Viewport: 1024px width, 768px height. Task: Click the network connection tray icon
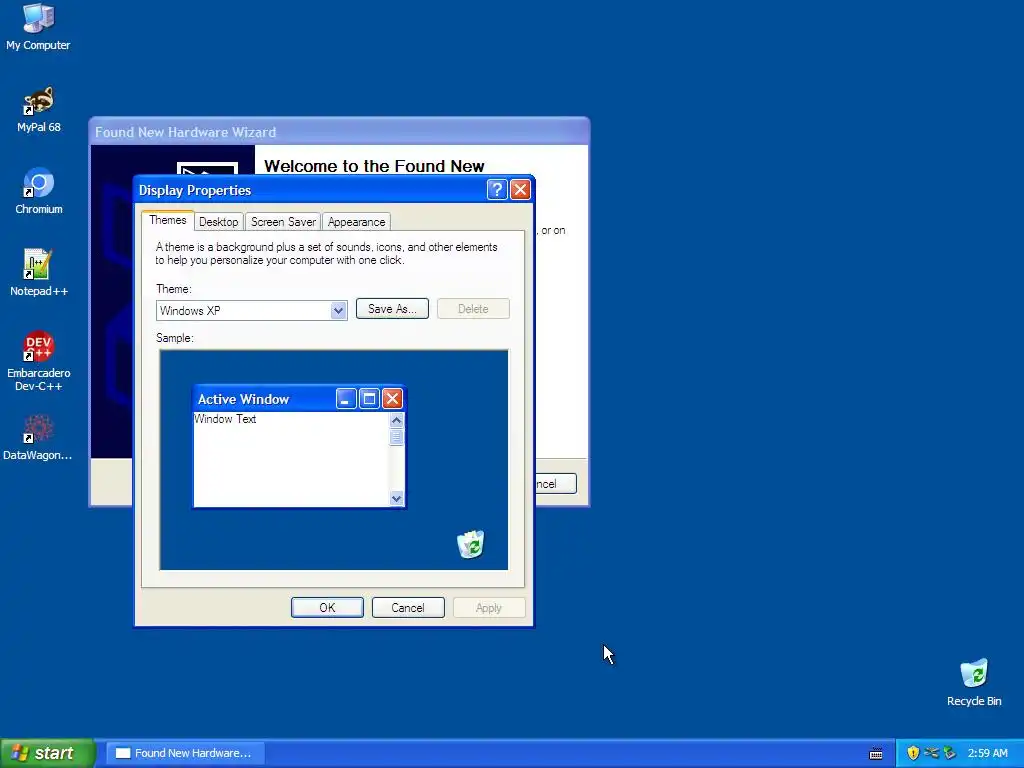click(x=931, y=753)
